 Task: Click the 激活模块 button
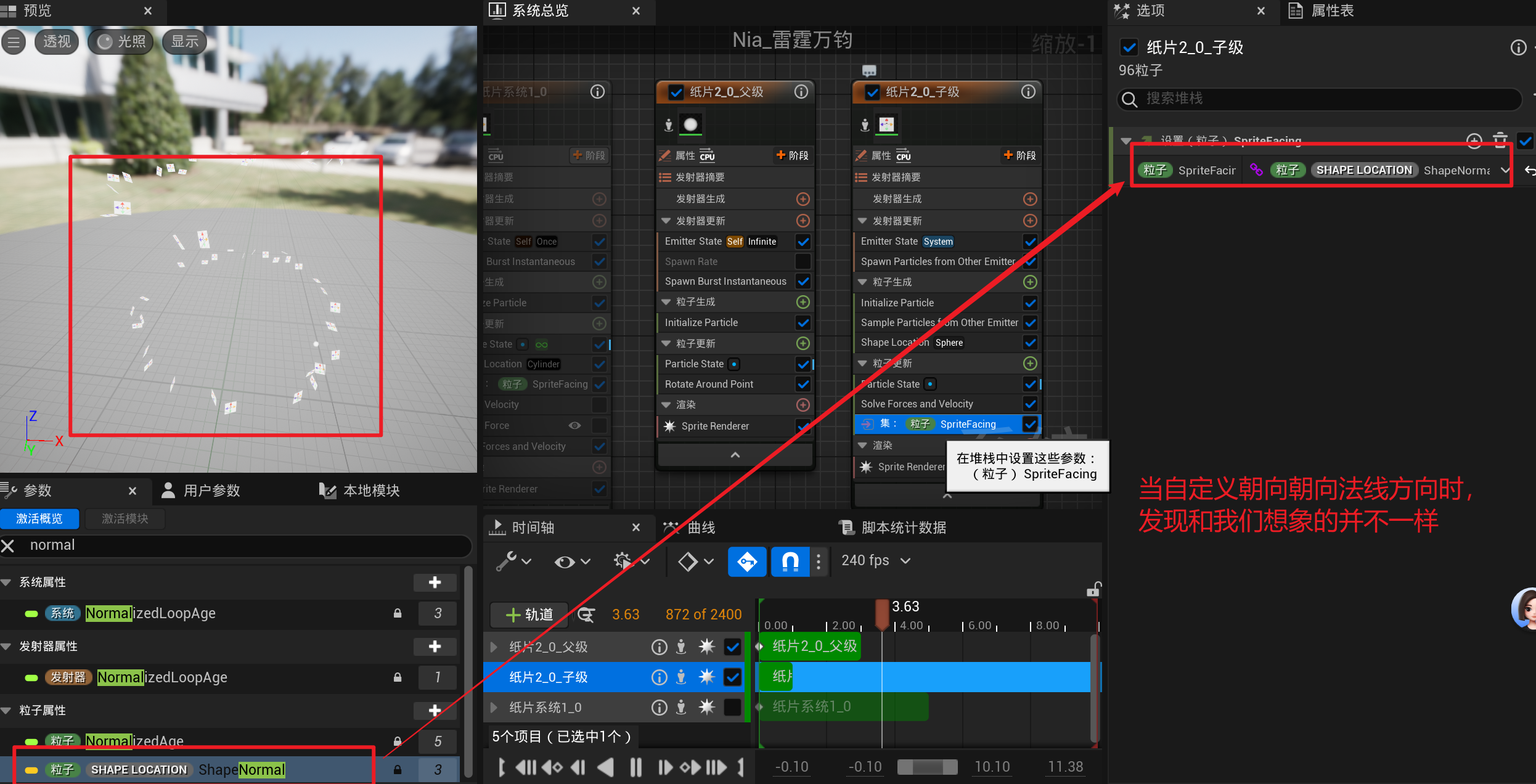click(125, 519)
